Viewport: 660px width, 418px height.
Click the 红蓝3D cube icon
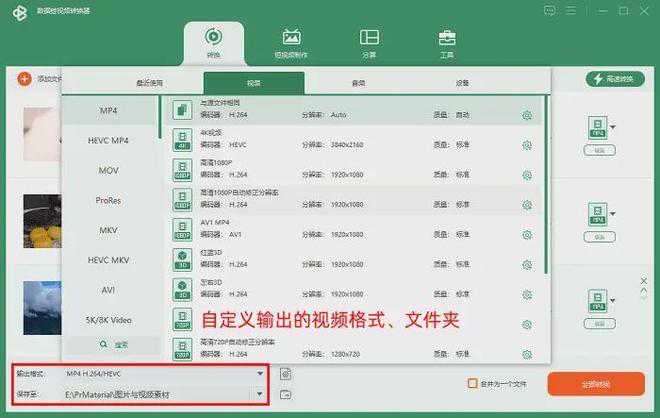(x=182, y=259)
